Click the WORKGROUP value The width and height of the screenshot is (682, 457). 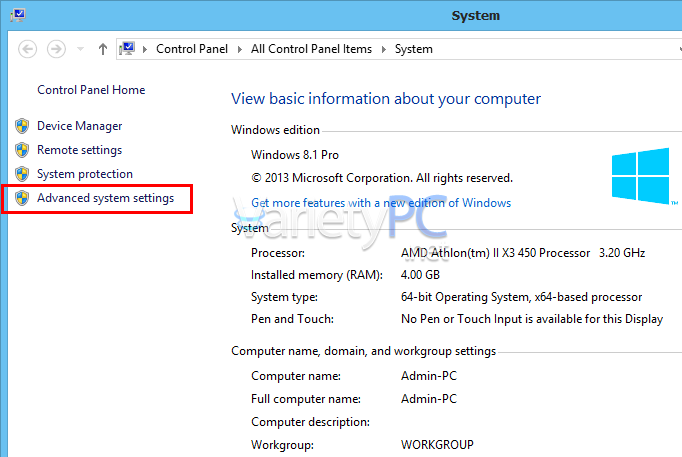pos(437,445)
